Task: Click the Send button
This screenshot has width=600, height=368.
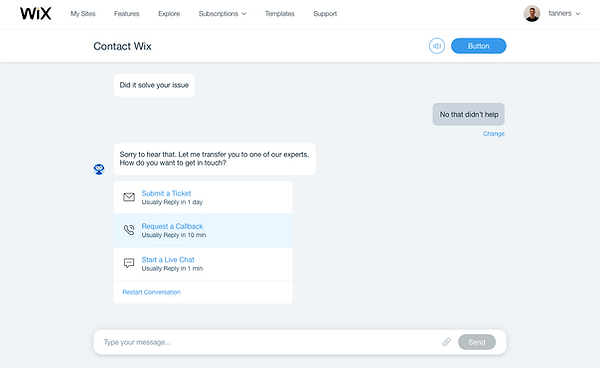Action: [477, 342]
